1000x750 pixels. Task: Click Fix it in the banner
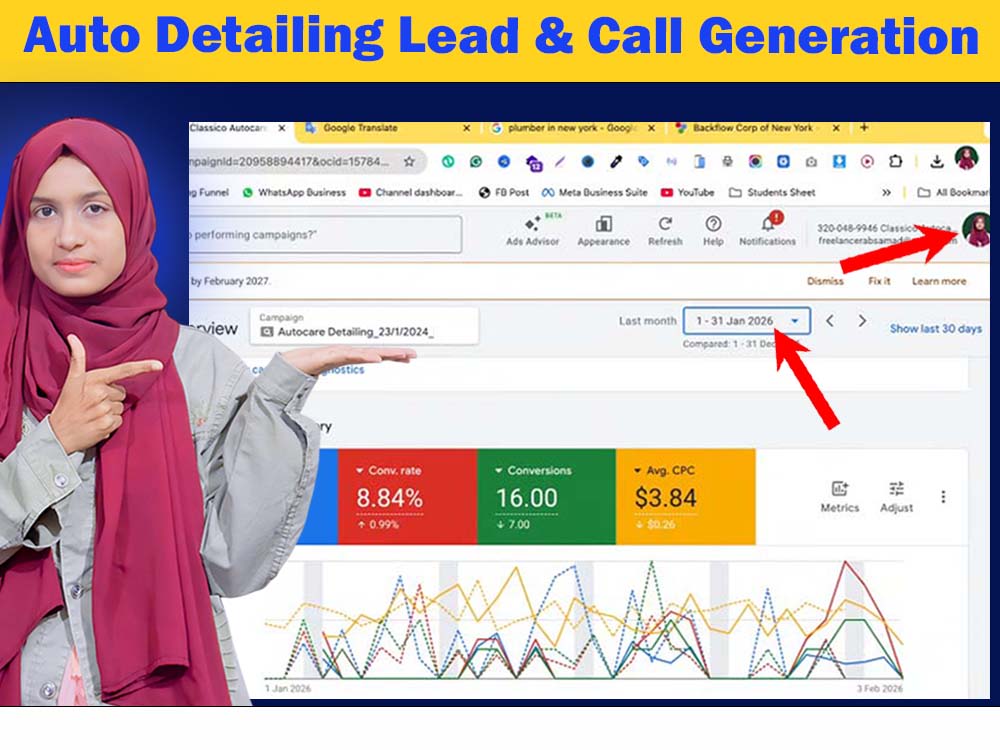(x=879, y=281)
